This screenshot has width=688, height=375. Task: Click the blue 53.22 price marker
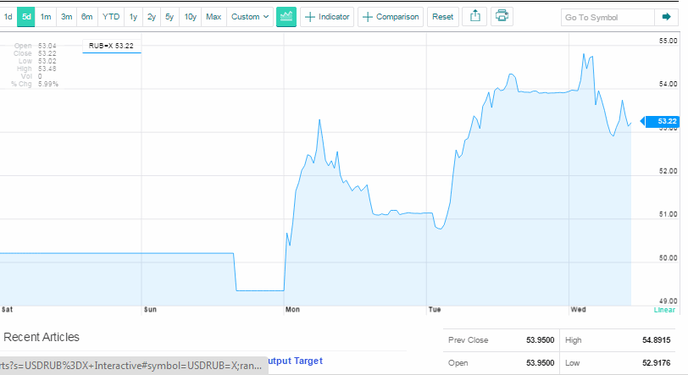[x=660, y=121]
